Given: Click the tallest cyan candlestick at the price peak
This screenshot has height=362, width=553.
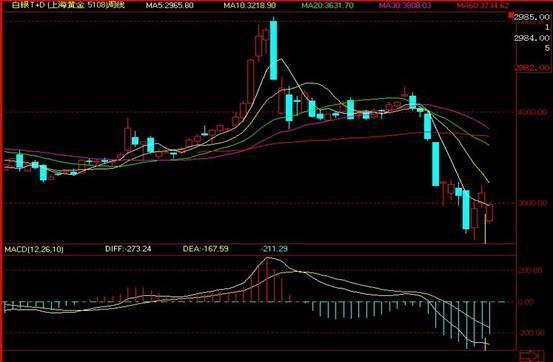Looking at the screenshot, I should click(273, 50).
